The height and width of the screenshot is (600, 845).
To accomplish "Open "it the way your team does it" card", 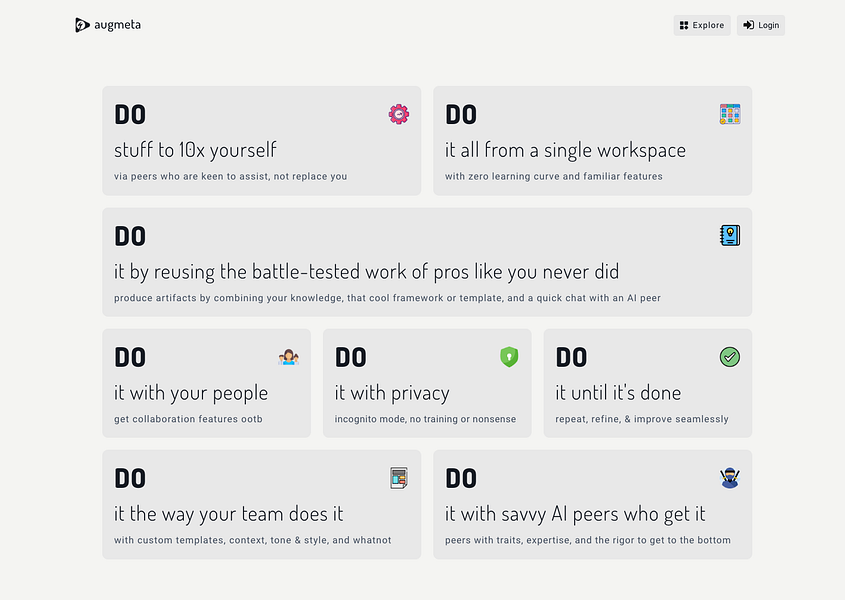I will pyautogui.click(x=229, y=514).
